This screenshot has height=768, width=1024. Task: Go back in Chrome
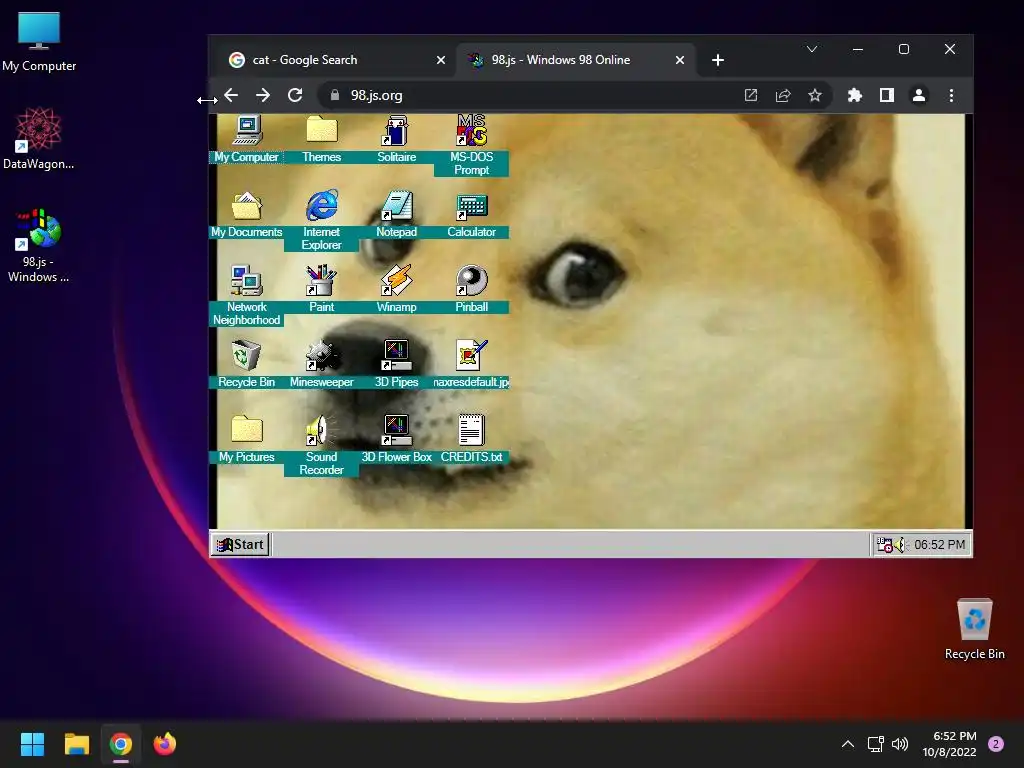pos(231,95)
